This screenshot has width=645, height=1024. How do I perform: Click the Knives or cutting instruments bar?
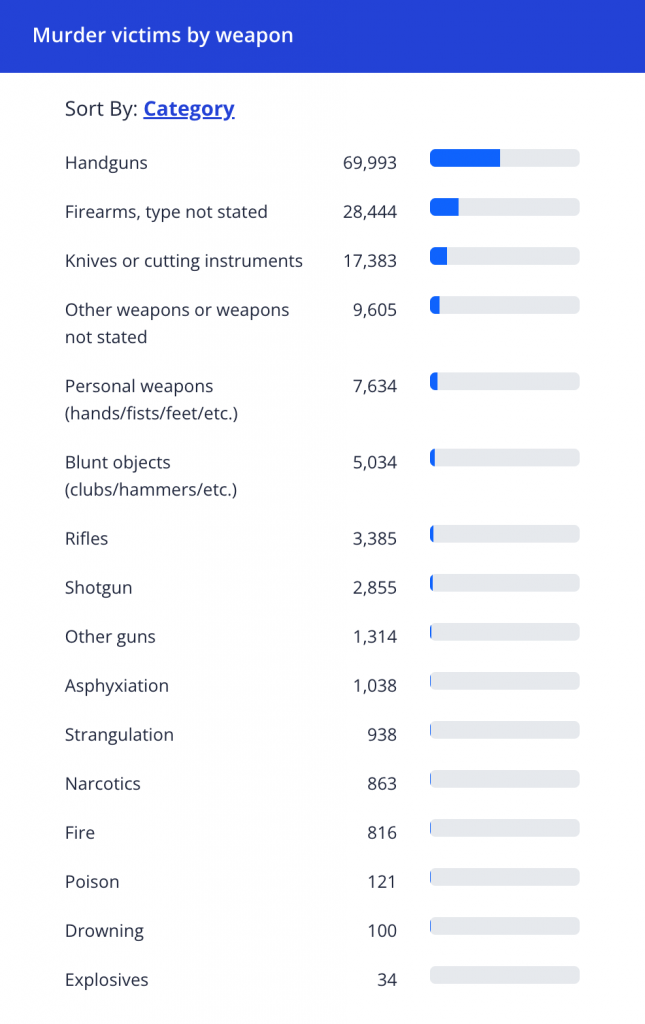504,256
